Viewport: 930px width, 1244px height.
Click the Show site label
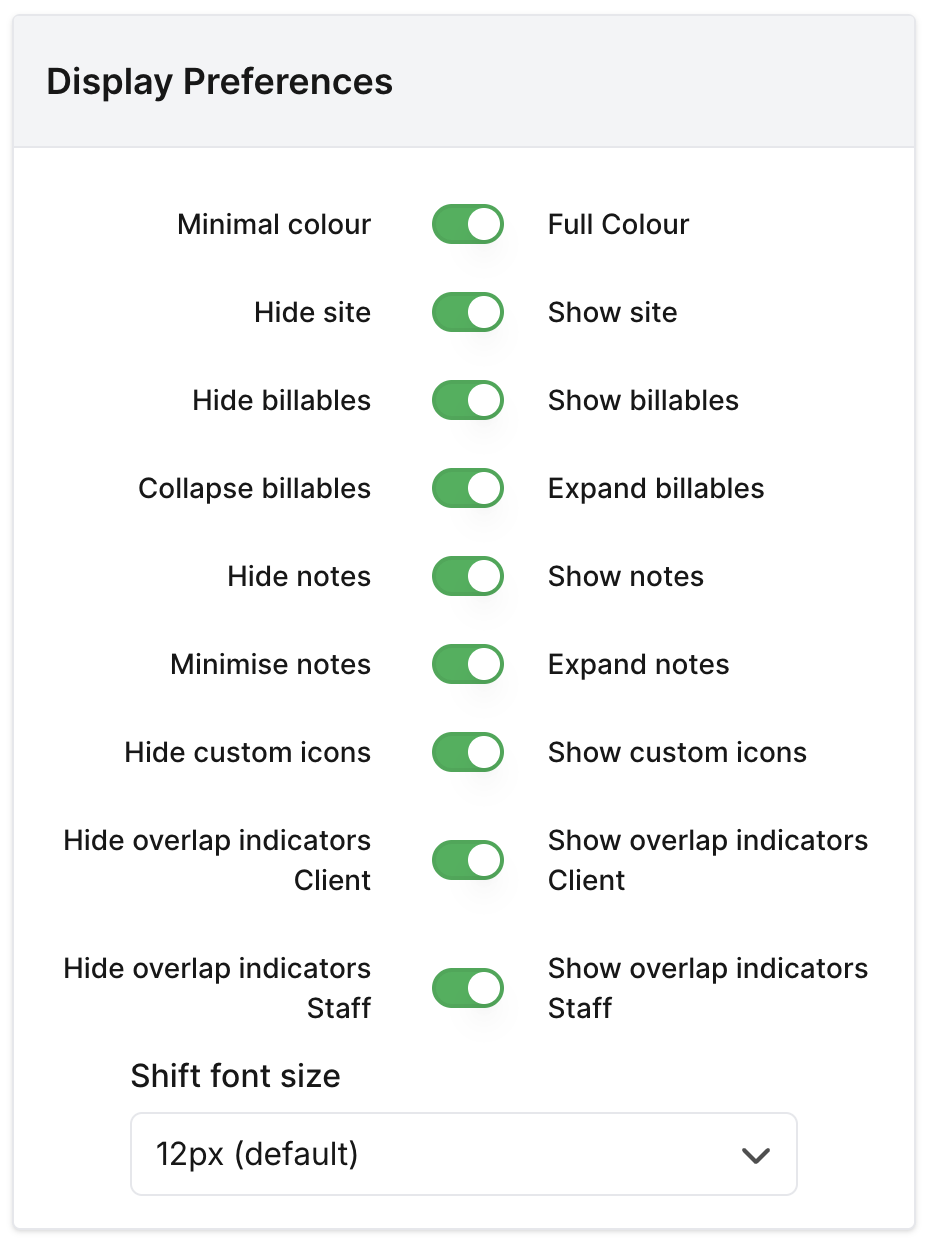612,313
